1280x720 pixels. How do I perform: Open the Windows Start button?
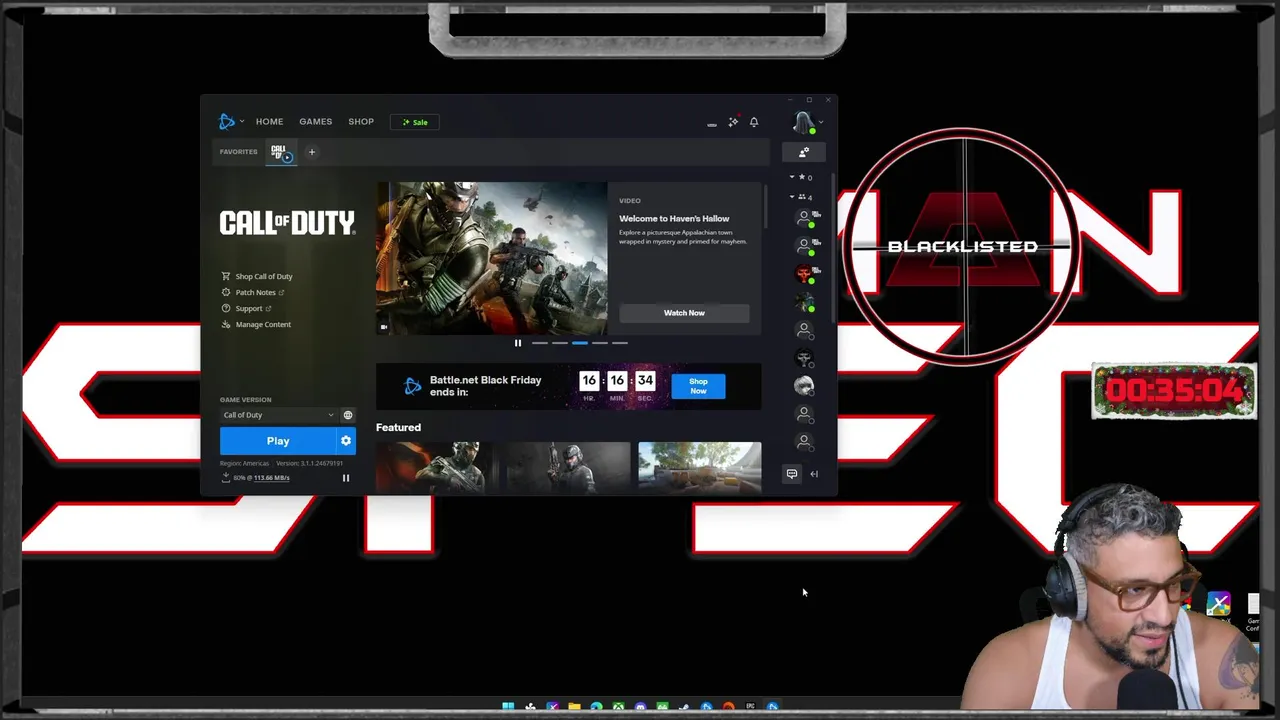tap(508, 708)
